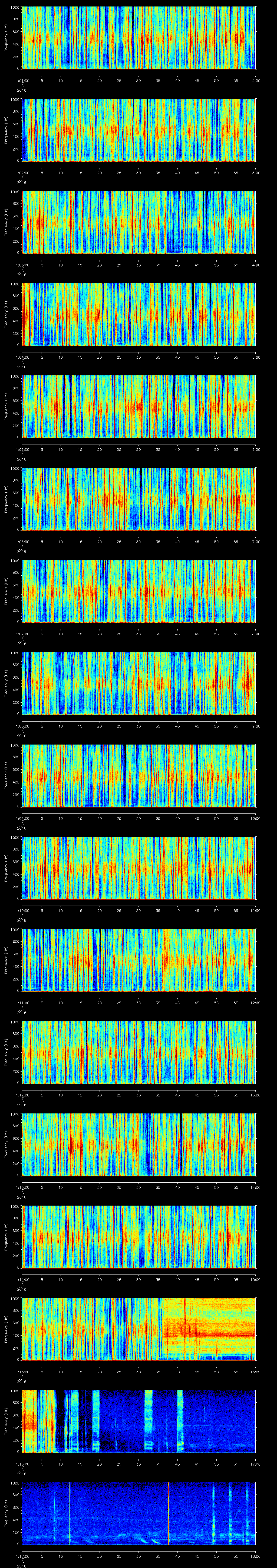Select the '14:00' end time label
The image size is (277, 1568).
[255, 1187]
